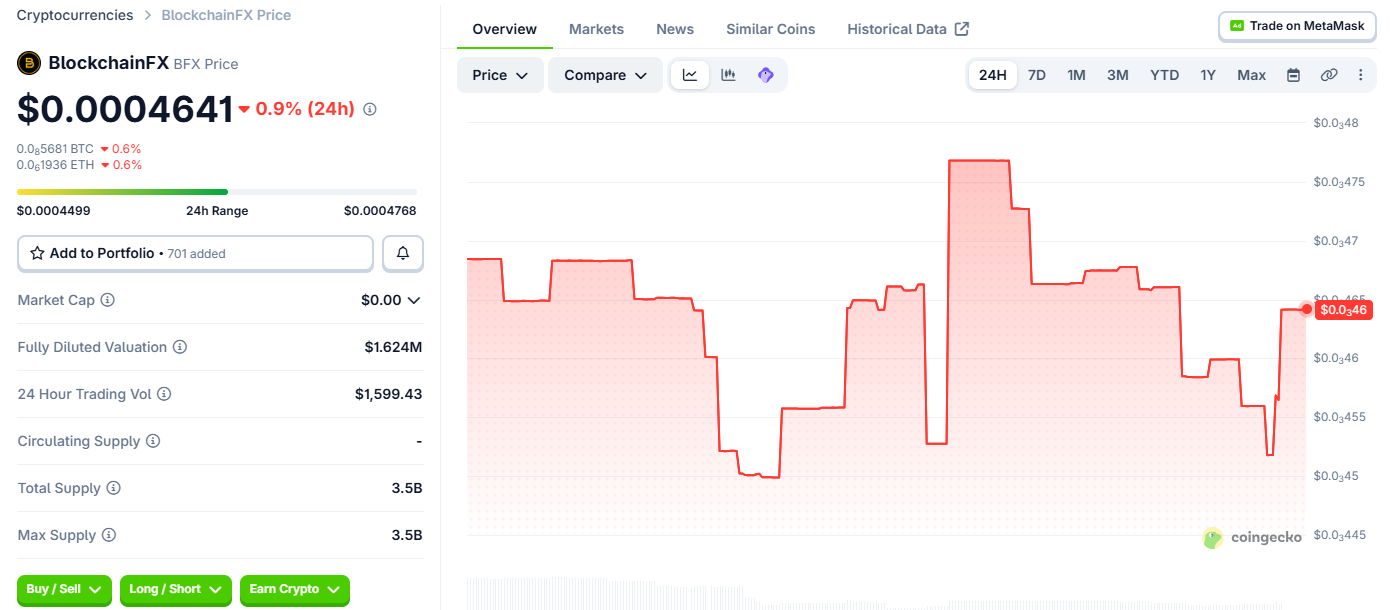
Task: Click the Total Supply info icon
Action: [113, 488]
